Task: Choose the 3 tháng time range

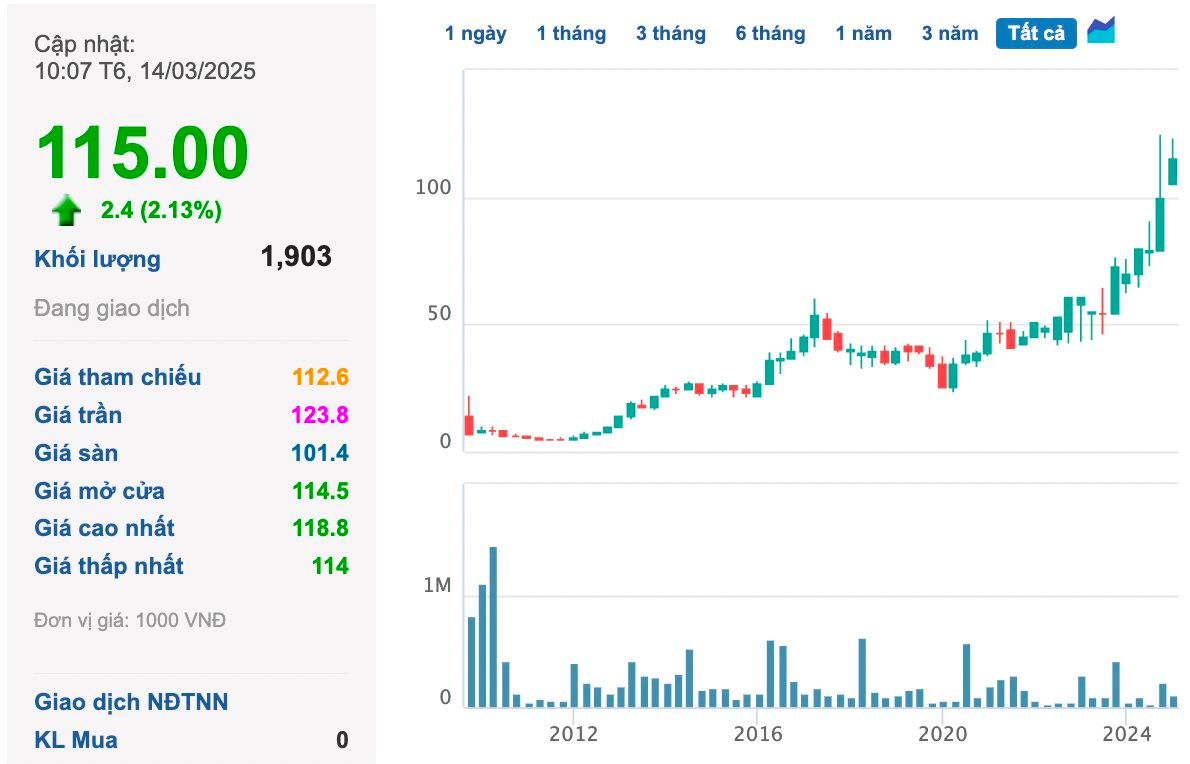Action: point(670,34)
